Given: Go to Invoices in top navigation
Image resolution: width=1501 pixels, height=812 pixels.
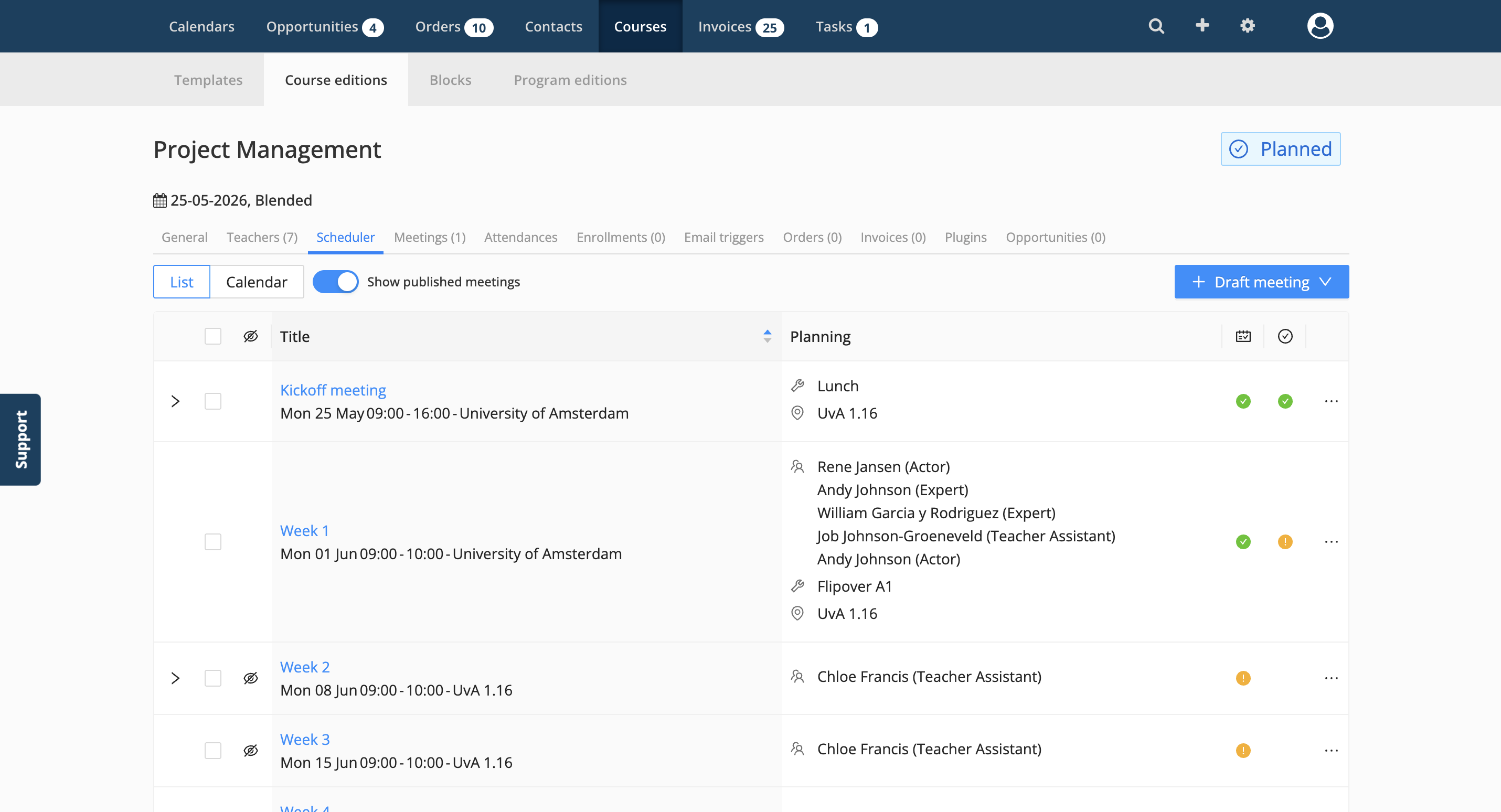Looking at the screenshot, I should point(740,26).
